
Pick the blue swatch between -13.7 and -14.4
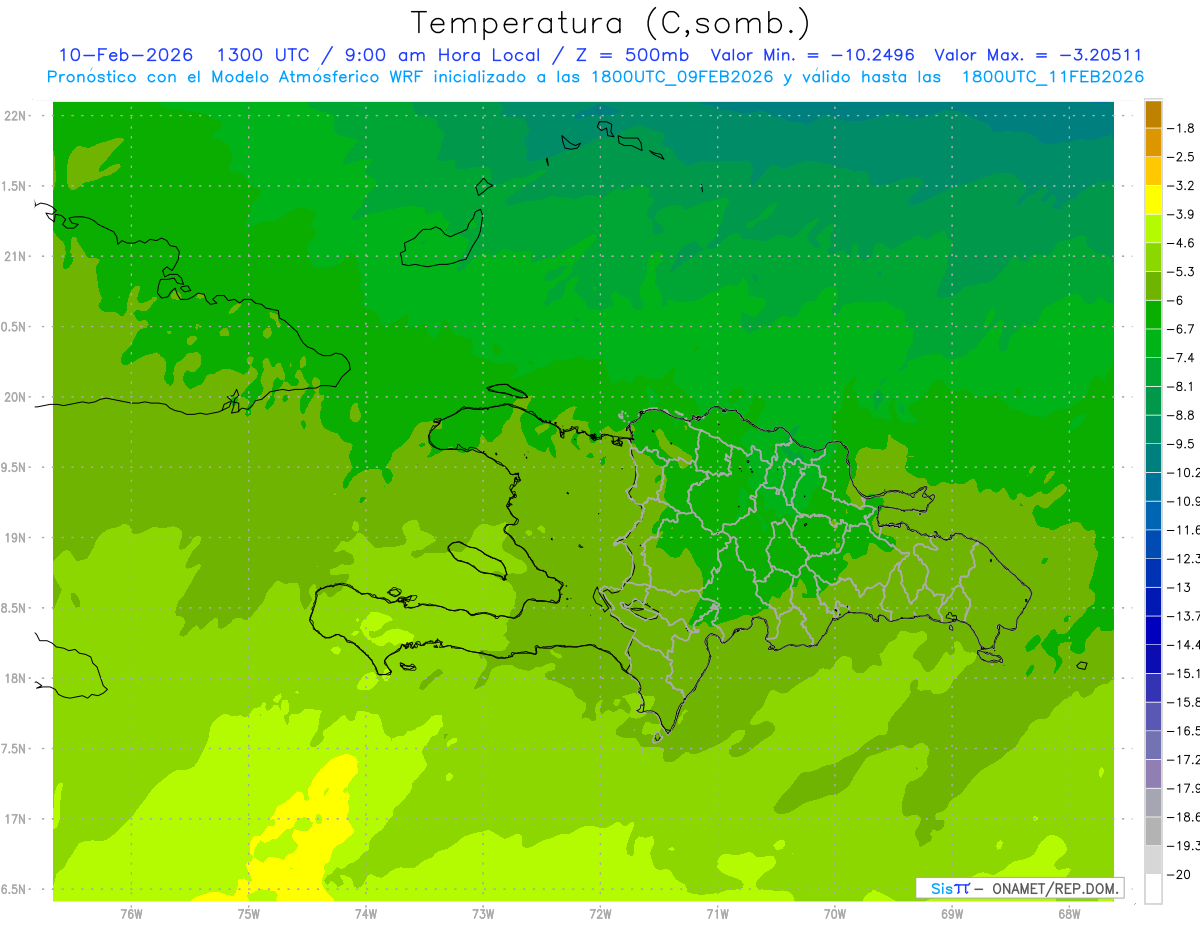[x=1153, y=630]
